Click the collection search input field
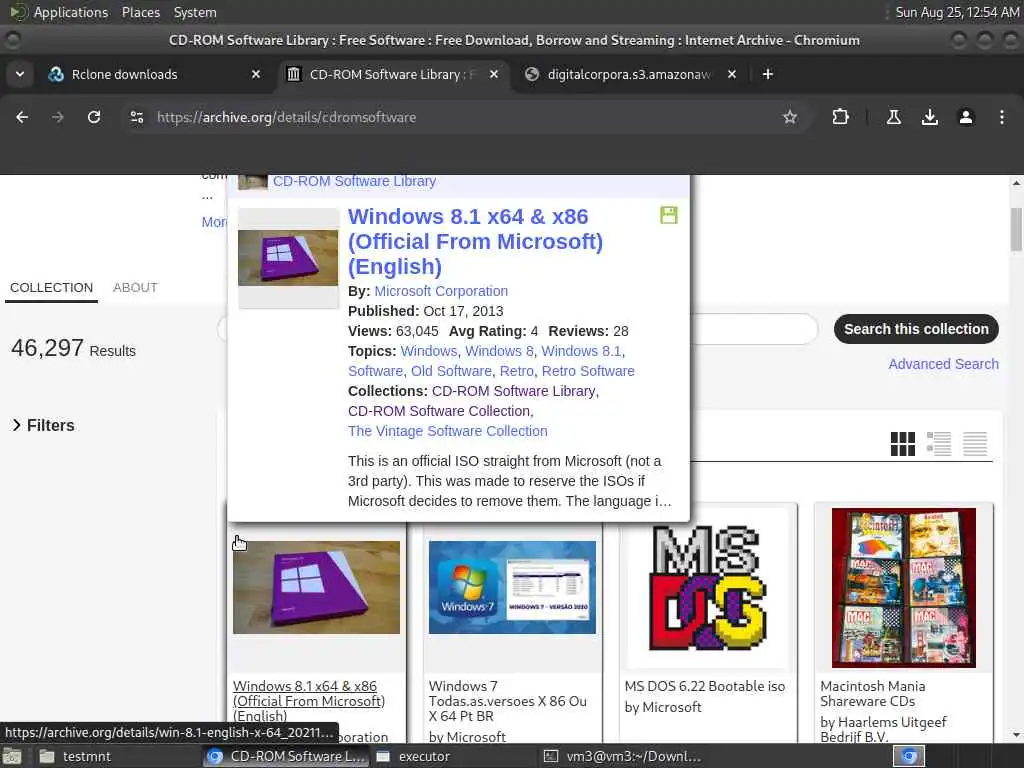Image resolution: width=1024 pixels, height=768 pixels. pyautogui.click(x=752, y=329)
